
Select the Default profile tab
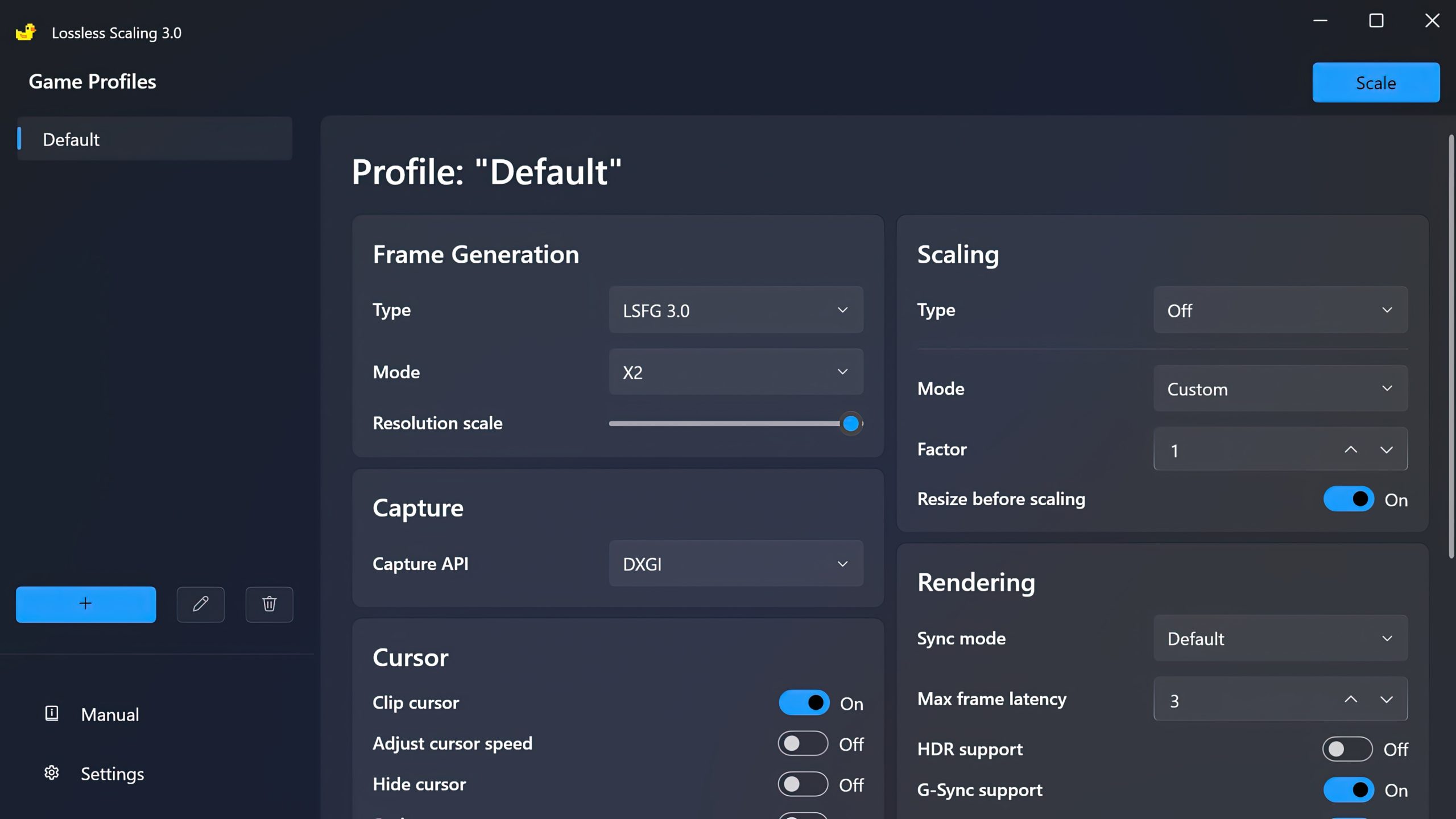[x=155, y=139]
